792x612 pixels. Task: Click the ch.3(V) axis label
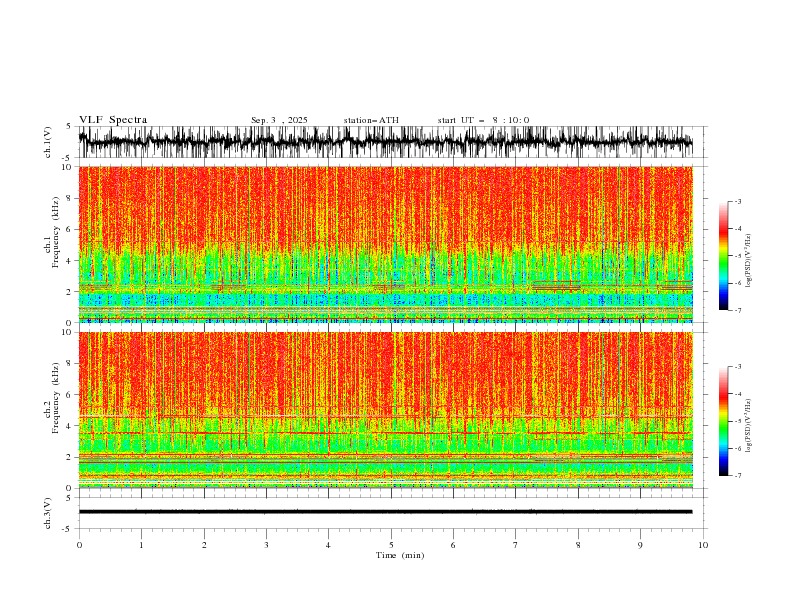click(48, 513)
